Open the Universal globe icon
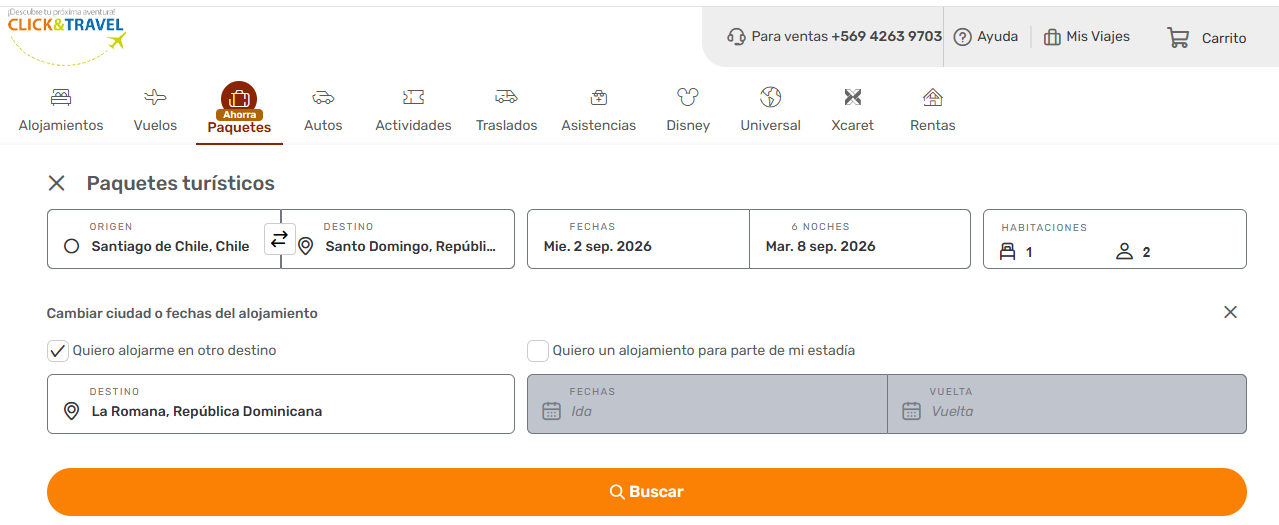1279x525 pixels. (770, 97)
